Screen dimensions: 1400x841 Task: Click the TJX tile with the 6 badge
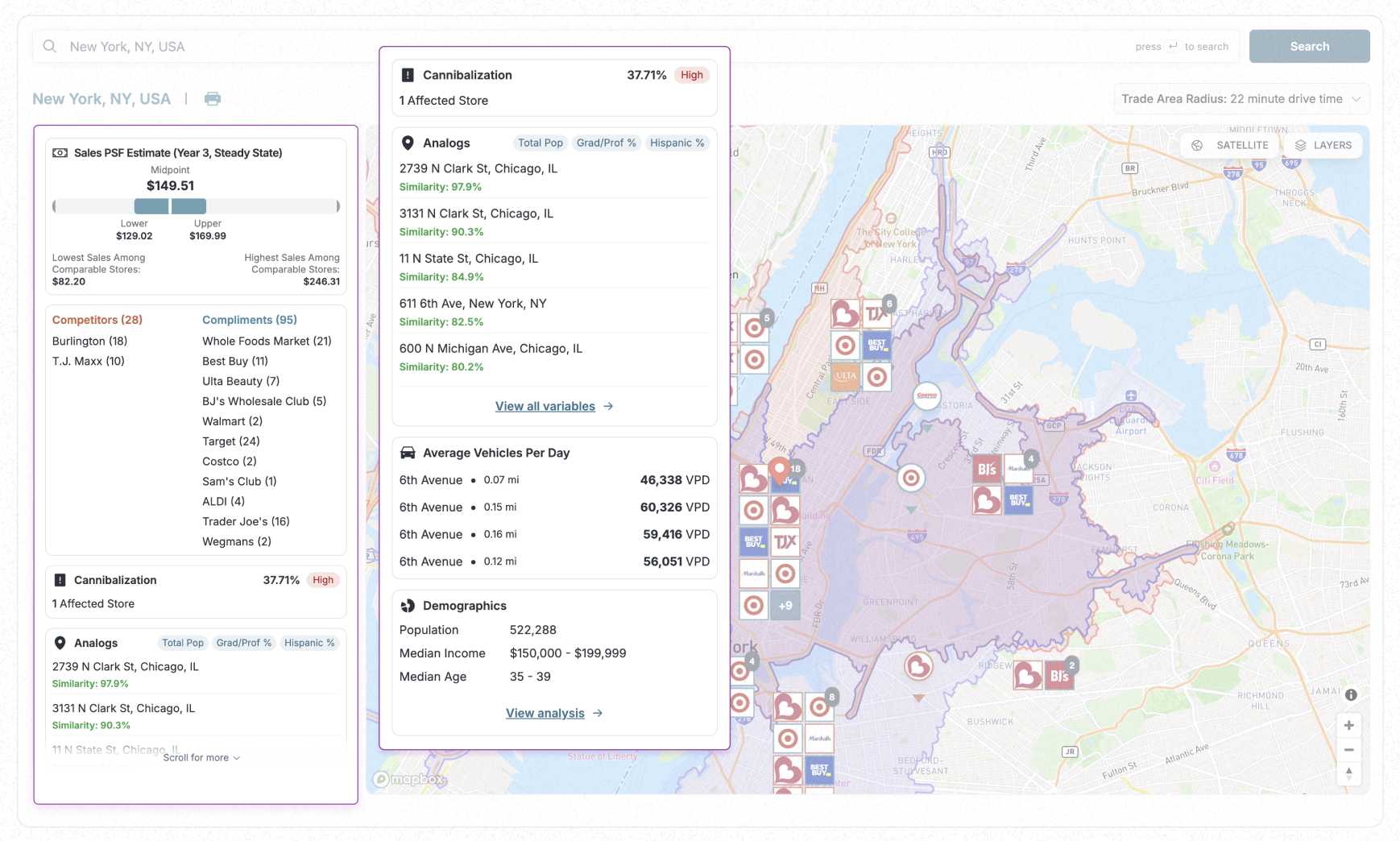pos(876,314)
